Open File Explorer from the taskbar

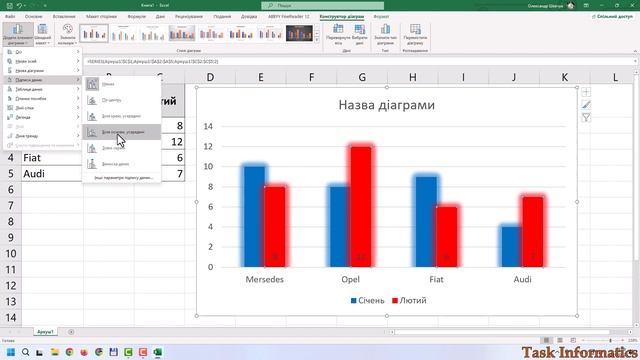click(x=55, y=352)
